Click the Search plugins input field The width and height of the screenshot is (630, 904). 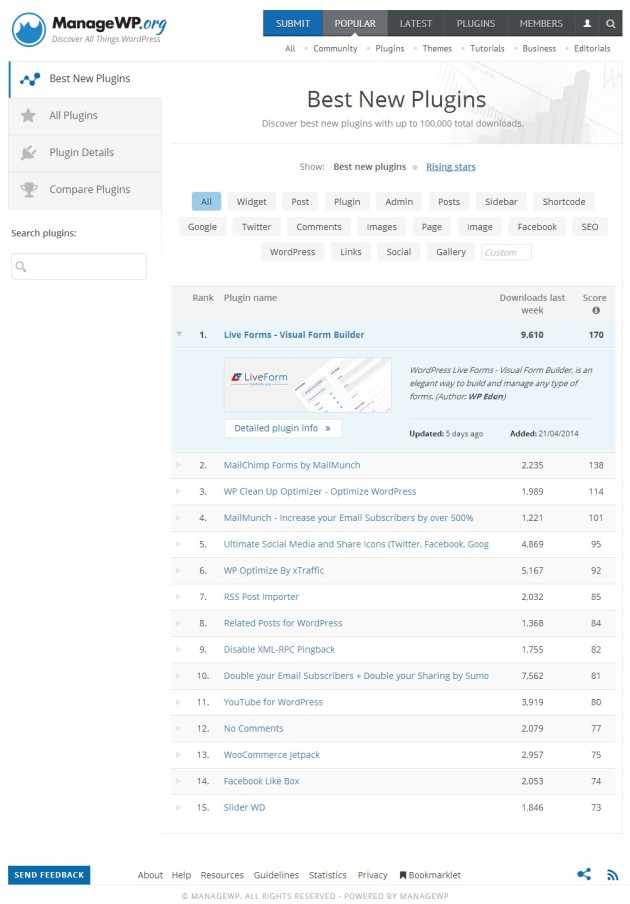click(79, 266)
